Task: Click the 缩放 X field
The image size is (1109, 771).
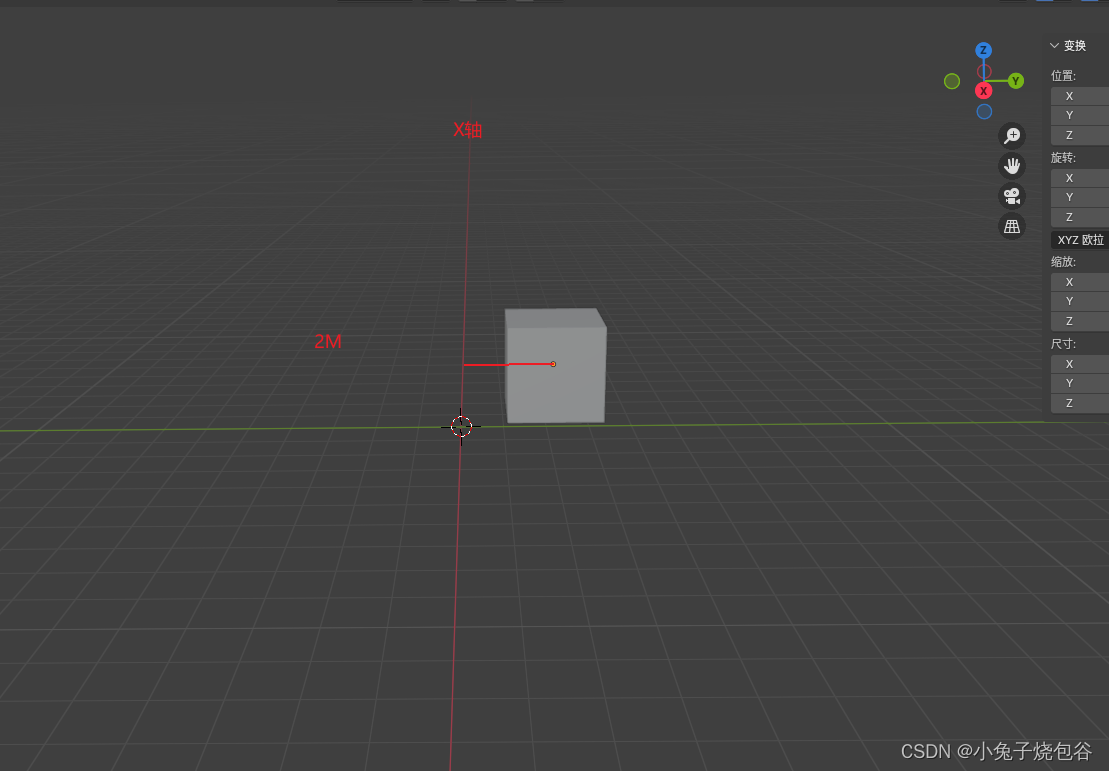Action: [x=1080, y=282]
